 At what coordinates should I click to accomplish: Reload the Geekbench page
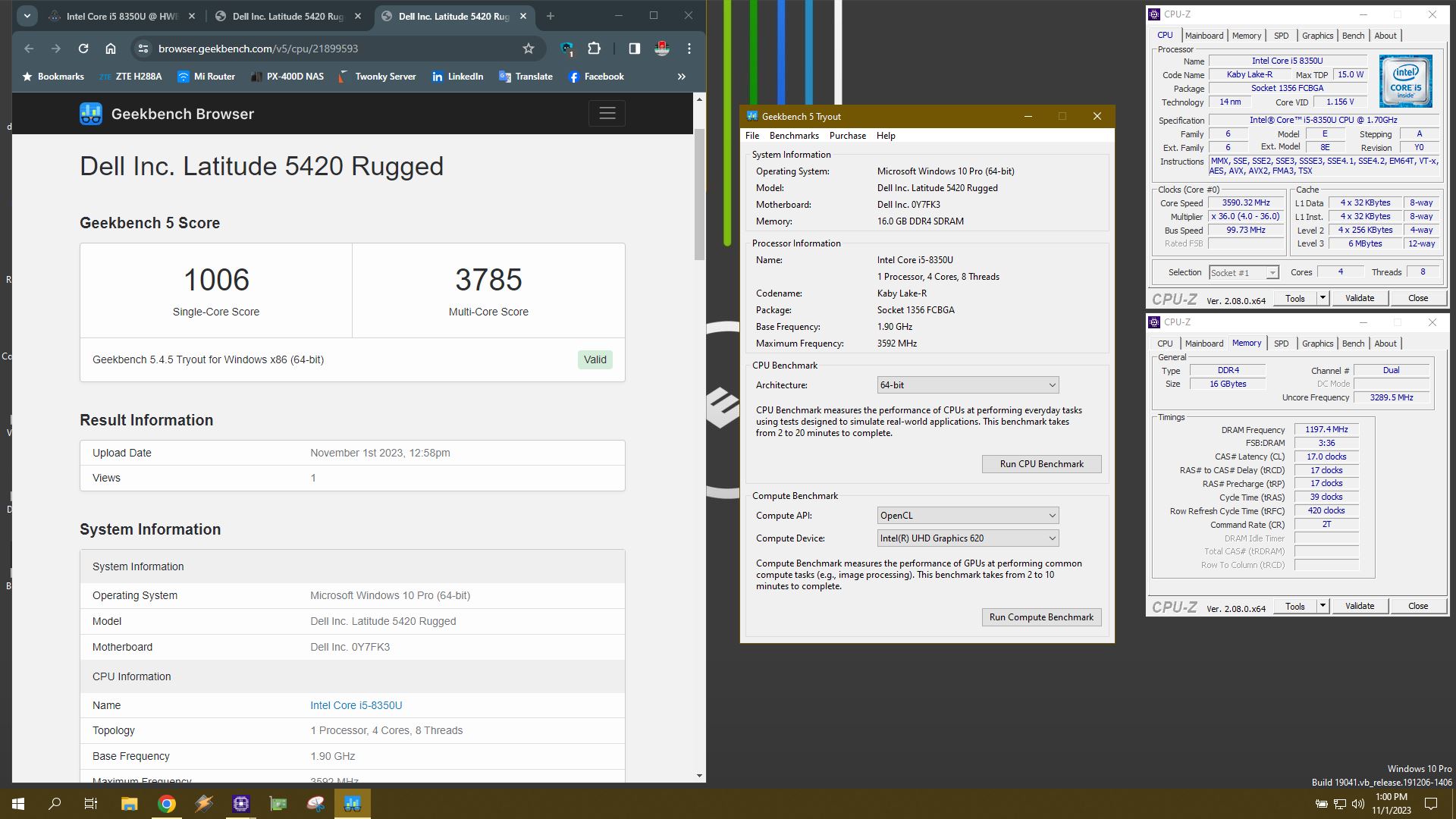(x=83, y=49)
